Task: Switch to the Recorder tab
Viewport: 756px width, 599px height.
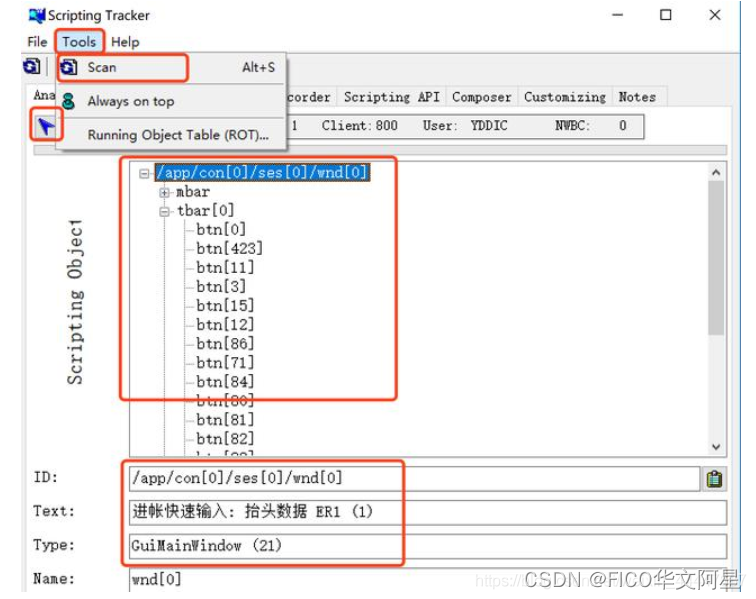Action: [309, 97]
